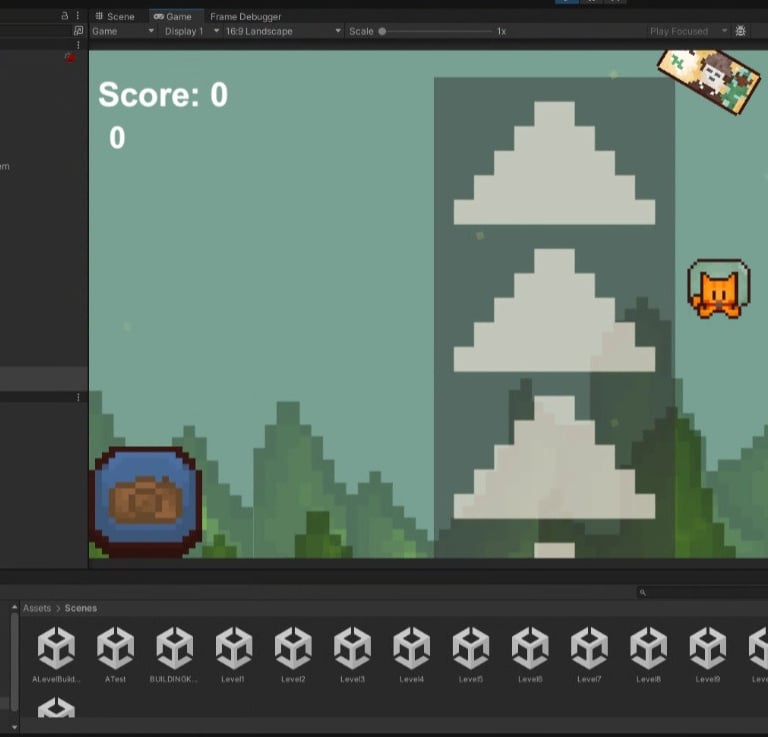Select the Level2 scene icon
The height and width of the screenshot is (737, 768).
click(x=293, y=647)
